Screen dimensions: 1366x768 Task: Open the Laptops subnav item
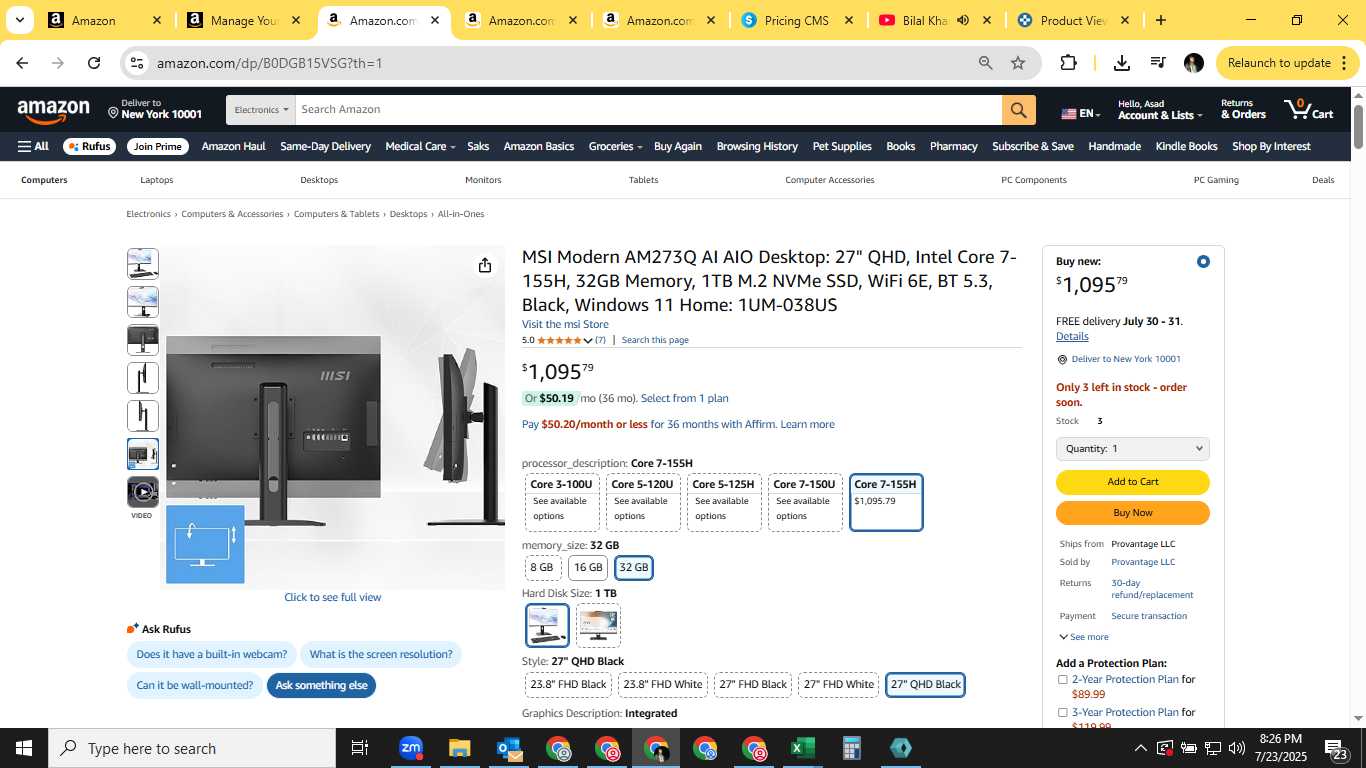click(157, 180)
